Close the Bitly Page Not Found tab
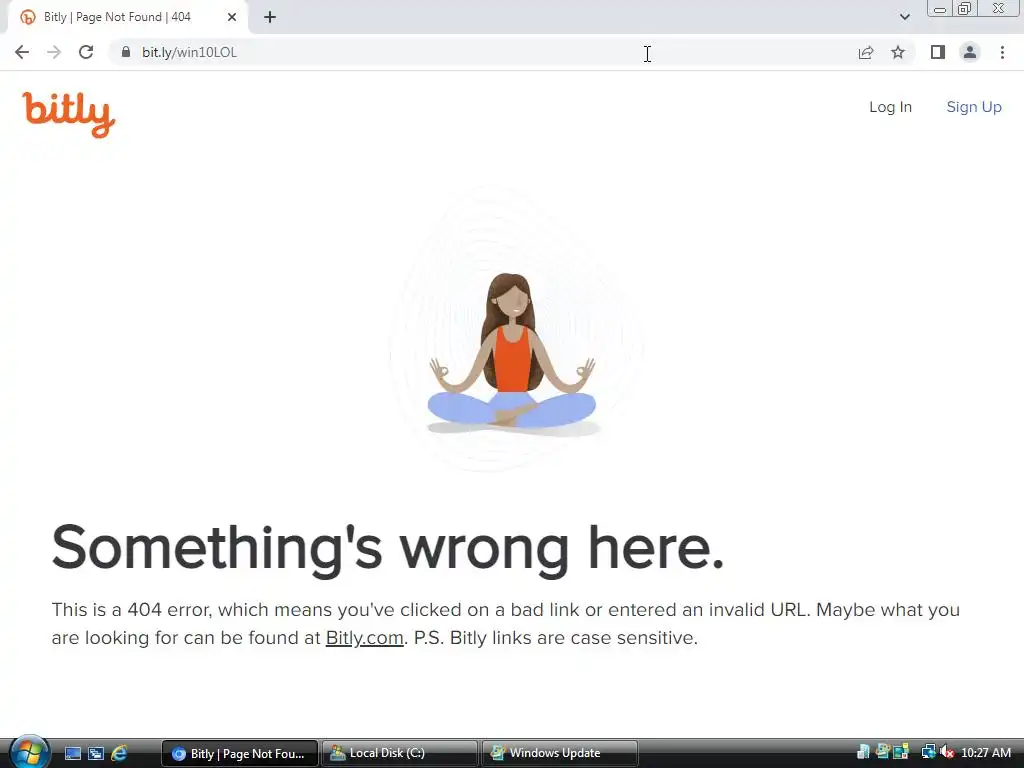This screenshot has height=768, width=1024. click(232, 17)
